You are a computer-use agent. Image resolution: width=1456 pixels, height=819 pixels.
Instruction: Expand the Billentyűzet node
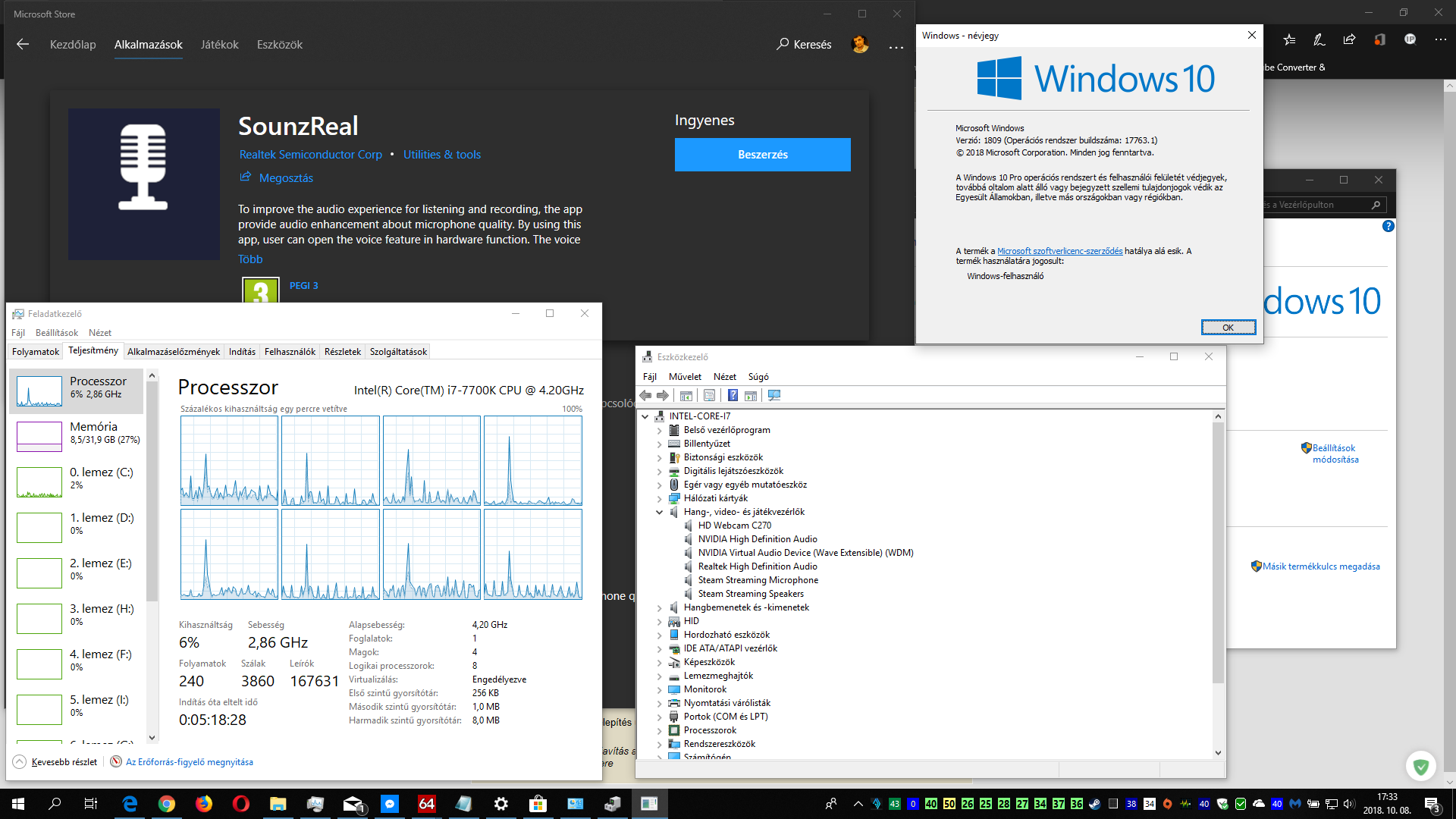coord(660,444)
